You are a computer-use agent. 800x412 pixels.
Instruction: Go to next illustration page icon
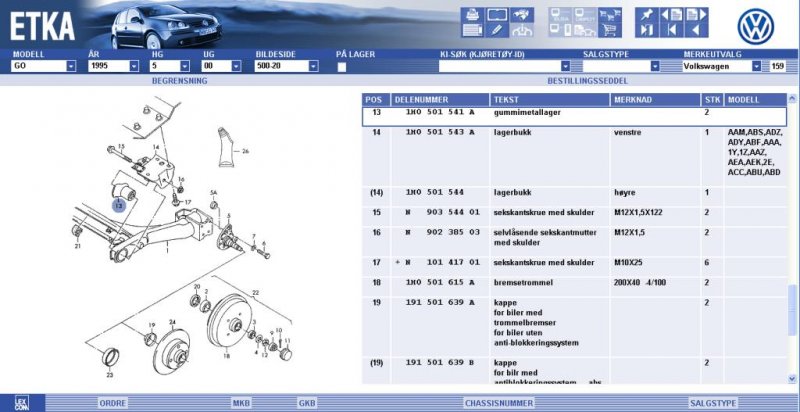pyautogui.click(x=696, y=14)
